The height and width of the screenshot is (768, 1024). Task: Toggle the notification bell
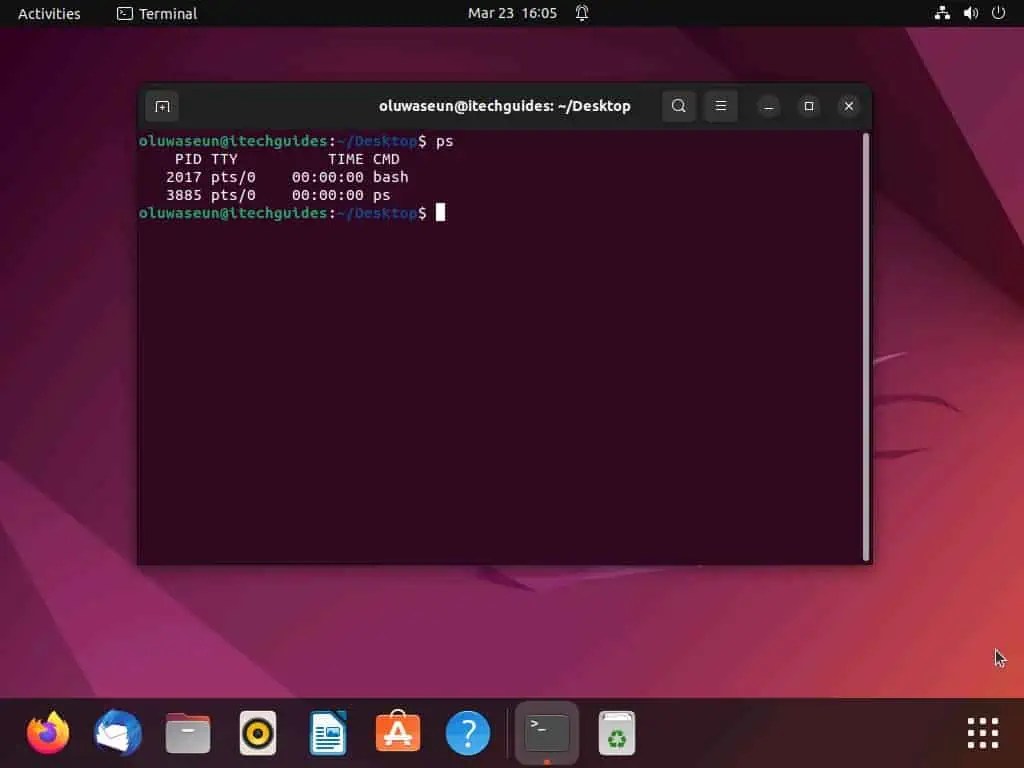pos(581,13)
